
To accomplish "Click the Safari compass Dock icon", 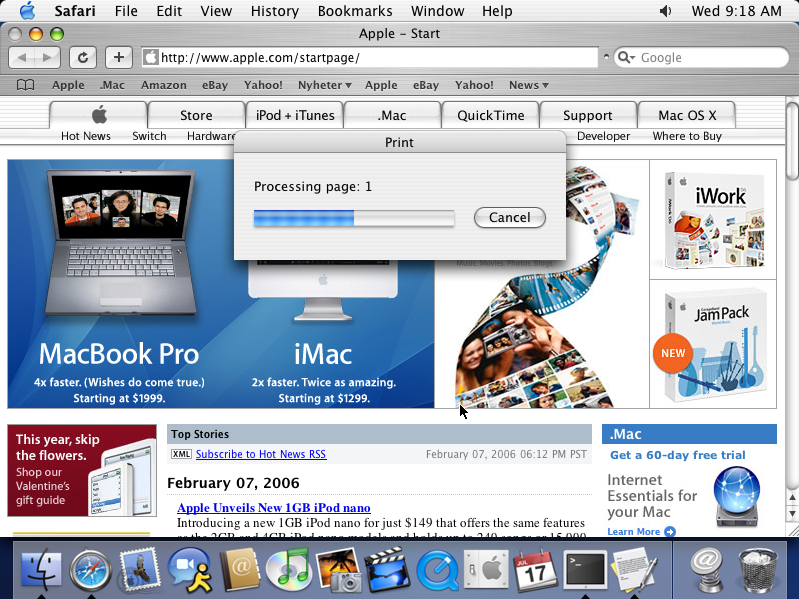I will tap(91, 570).
